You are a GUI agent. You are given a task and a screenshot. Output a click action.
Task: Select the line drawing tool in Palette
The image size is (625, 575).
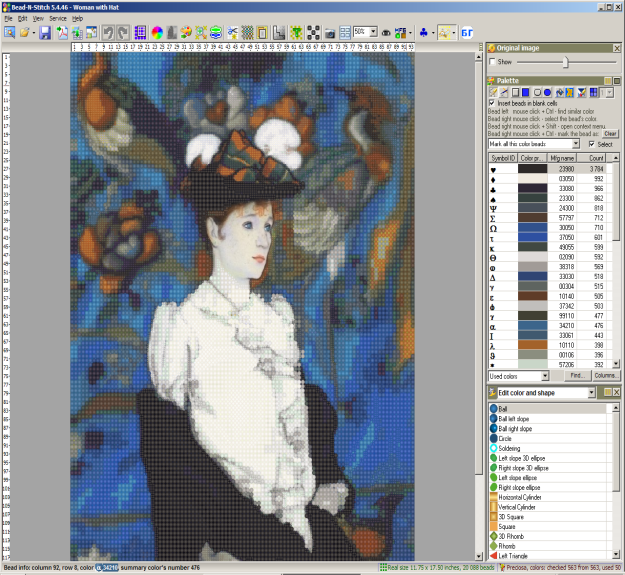coord(504,92)
